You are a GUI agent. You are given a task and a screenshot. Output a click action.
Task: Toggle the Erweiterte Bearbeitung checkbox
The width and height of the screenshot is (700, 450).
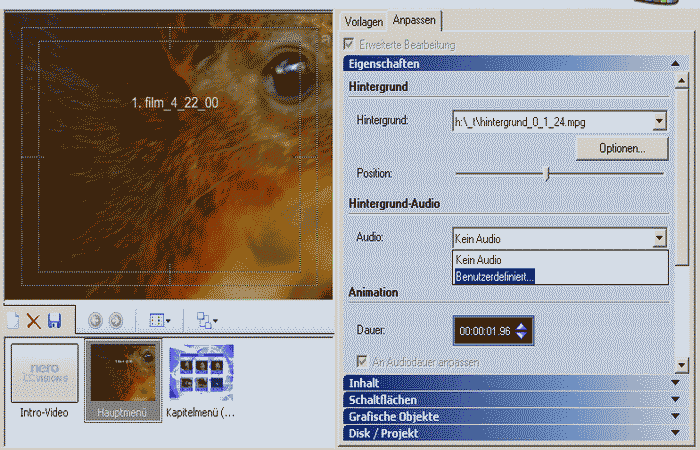(x=349, y=45)
